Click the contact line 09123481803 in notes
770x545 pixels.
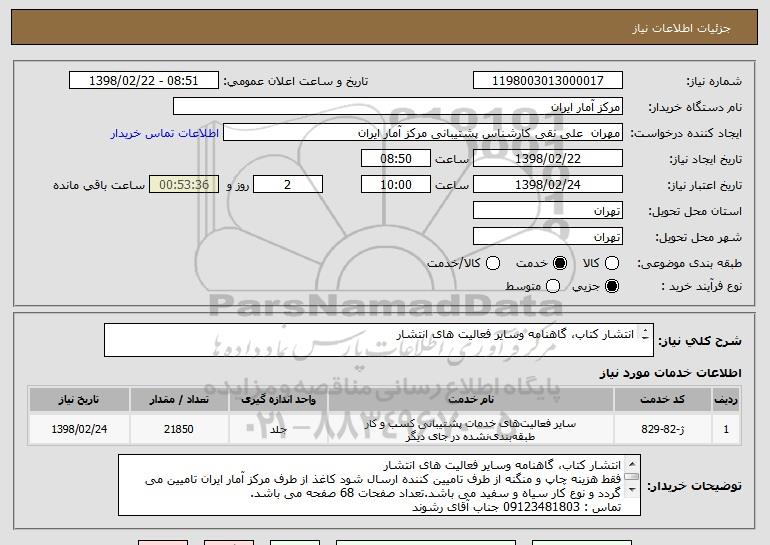(x=517, y=507)
